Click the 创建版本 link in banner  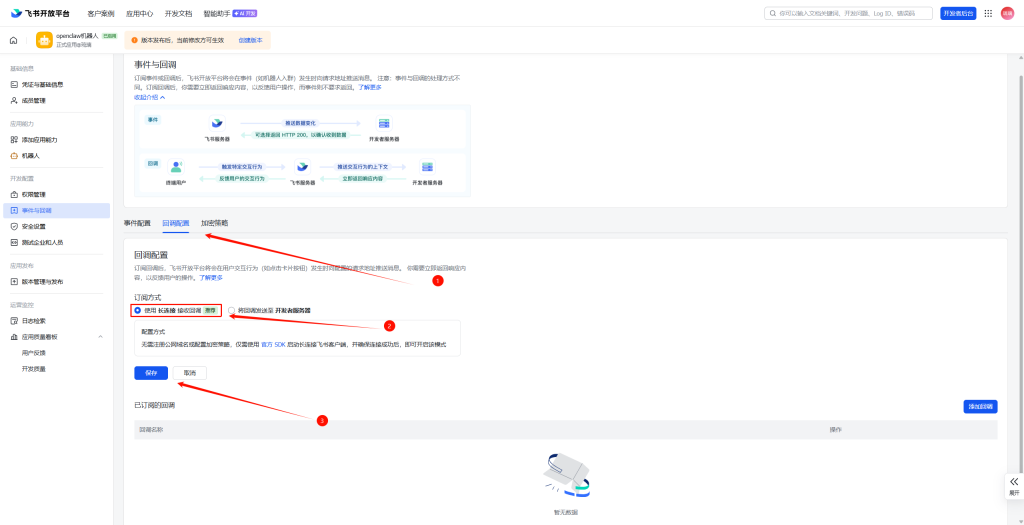coord(250,40)
